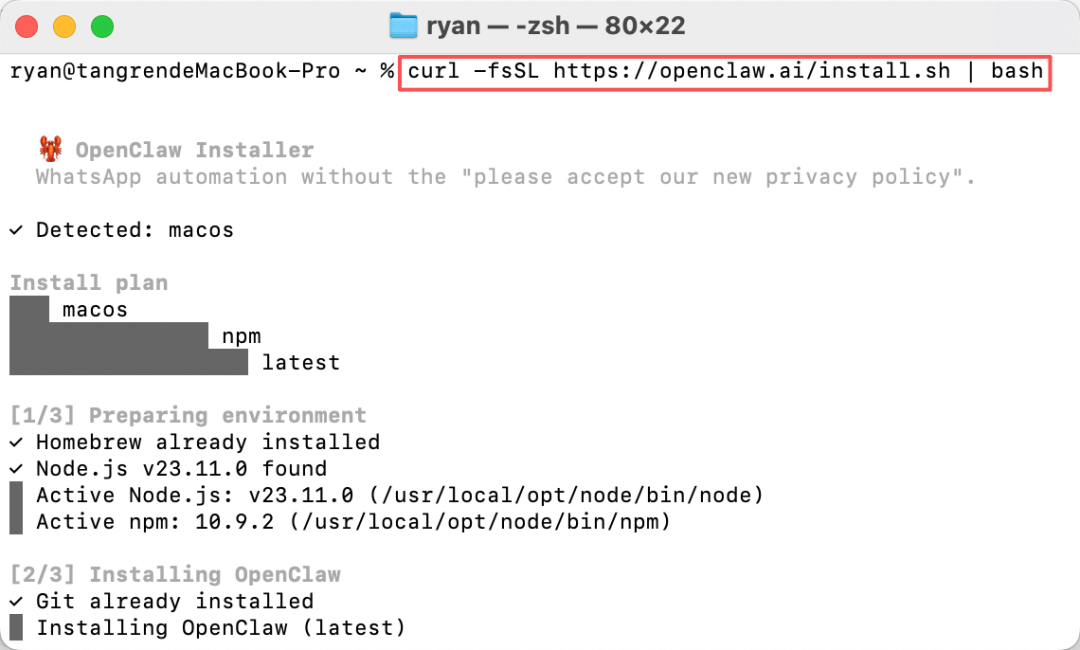Click the folder proxy icon in title bar
This screenshot has height=650, width=1080.
pos(402,26)
